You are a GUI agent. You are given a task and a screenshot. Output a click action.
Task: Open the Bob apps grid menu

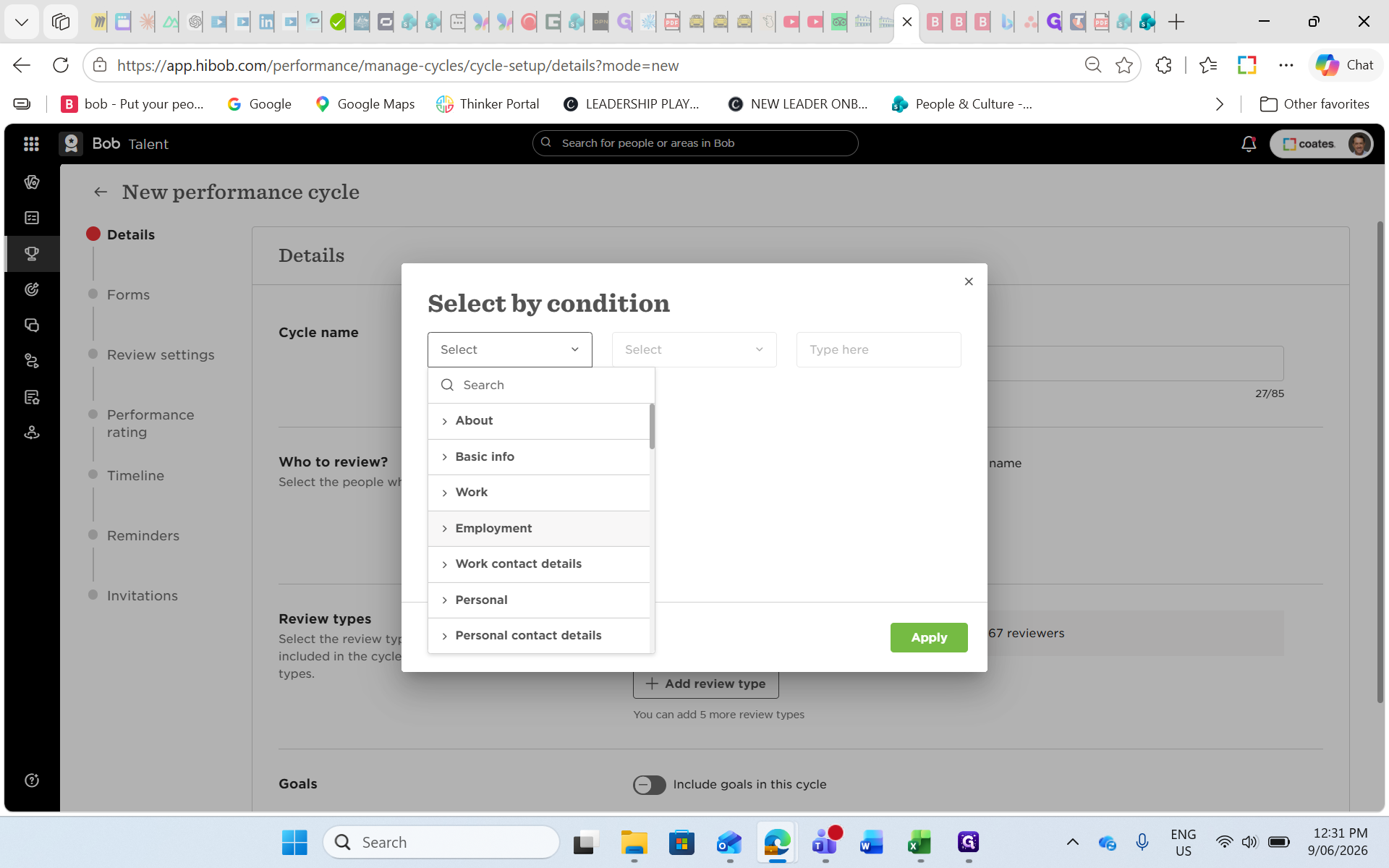tap(31, 144)
